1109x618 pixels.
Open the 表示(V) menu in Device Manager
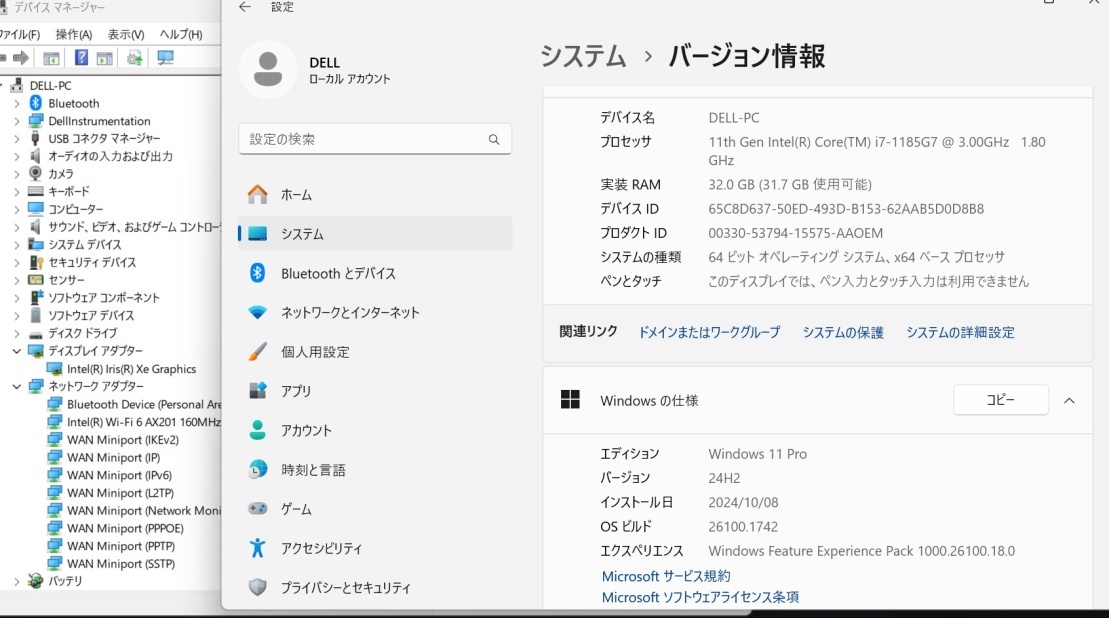click(126, 35)
